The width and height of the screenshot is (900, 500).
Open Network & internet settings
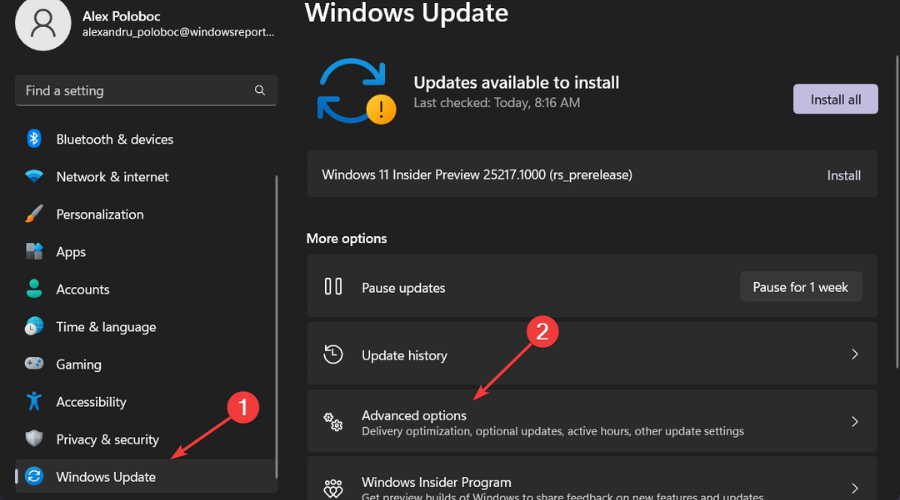(x=146, y=176)
